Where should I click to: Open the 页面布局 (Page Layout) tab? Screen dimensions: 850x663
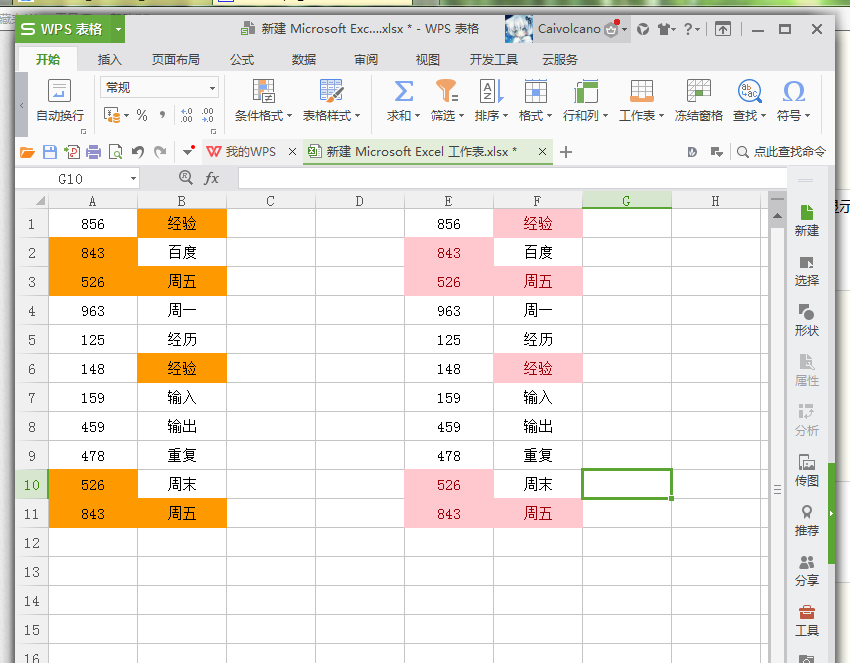[x=176, y=60]
